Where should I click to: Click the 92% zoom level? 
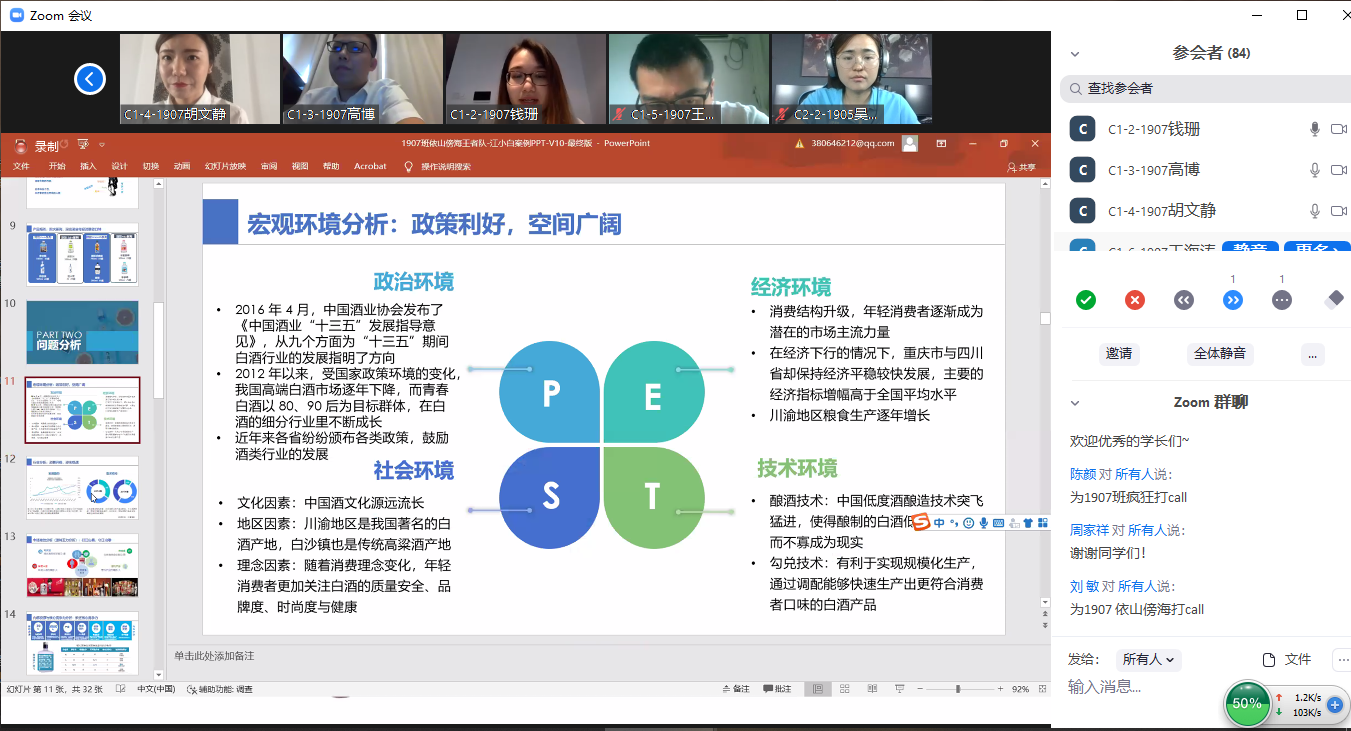point(1020,689)
